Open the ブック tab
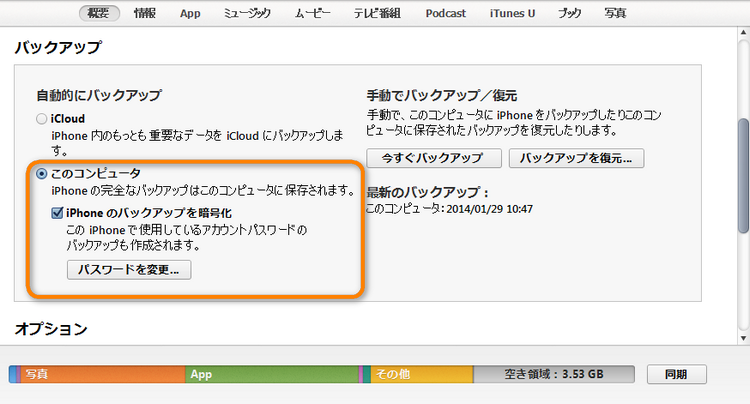Image resolution: width=750 pixels, height=404 pixels. point(569,13)
